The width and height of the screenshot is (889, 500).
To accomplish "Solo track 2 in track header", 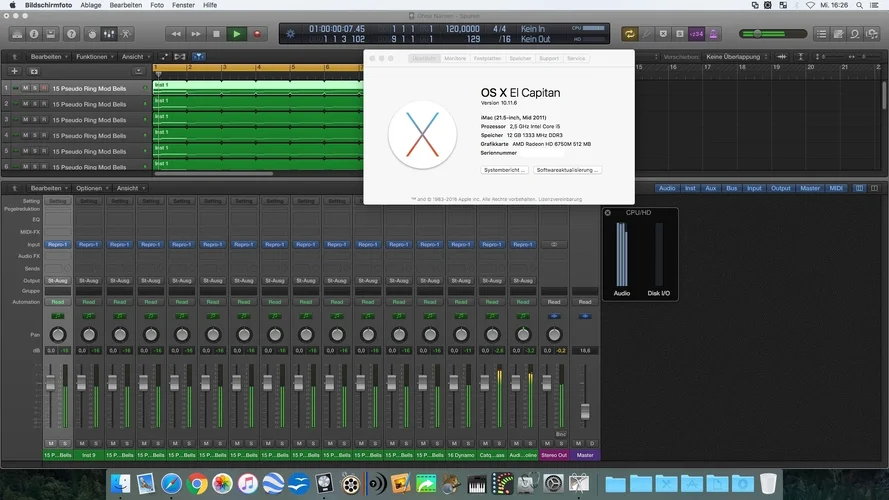I will 36,104.
